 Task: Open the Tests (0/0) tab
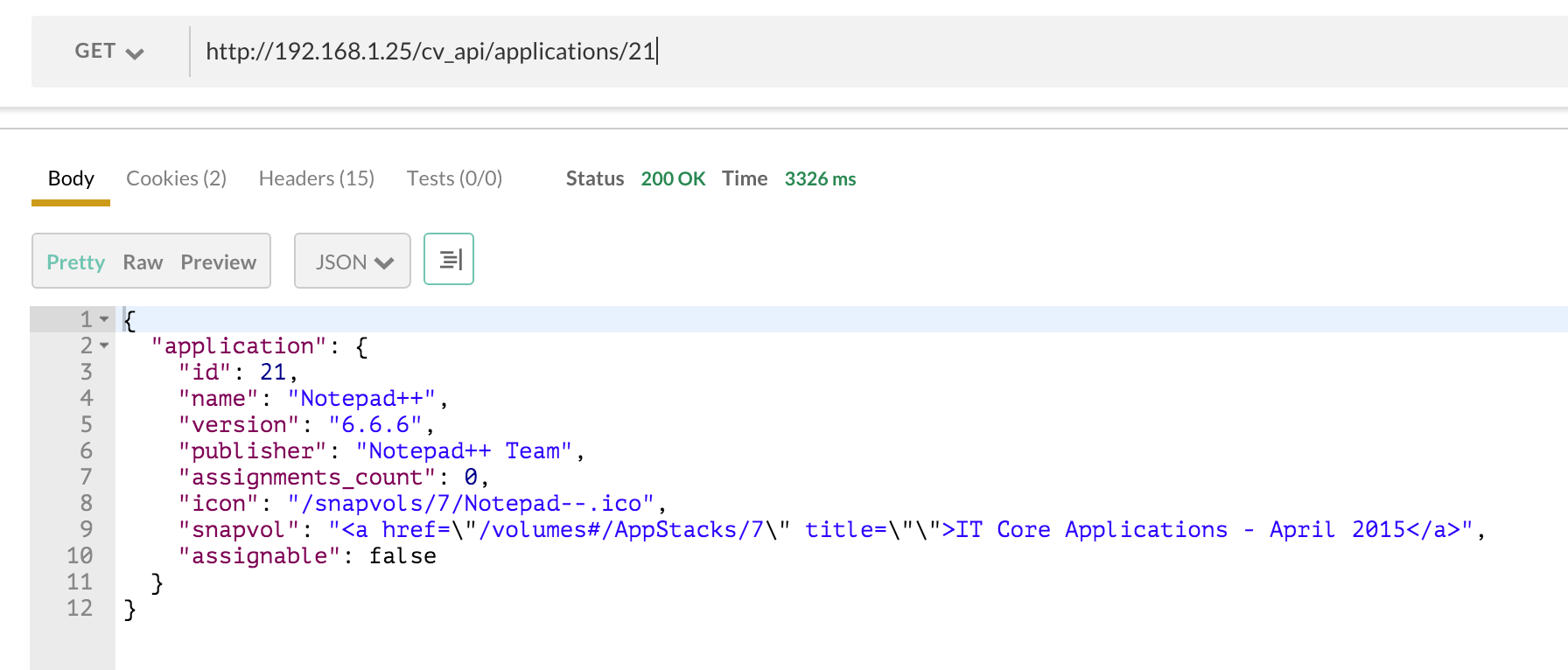454,178
